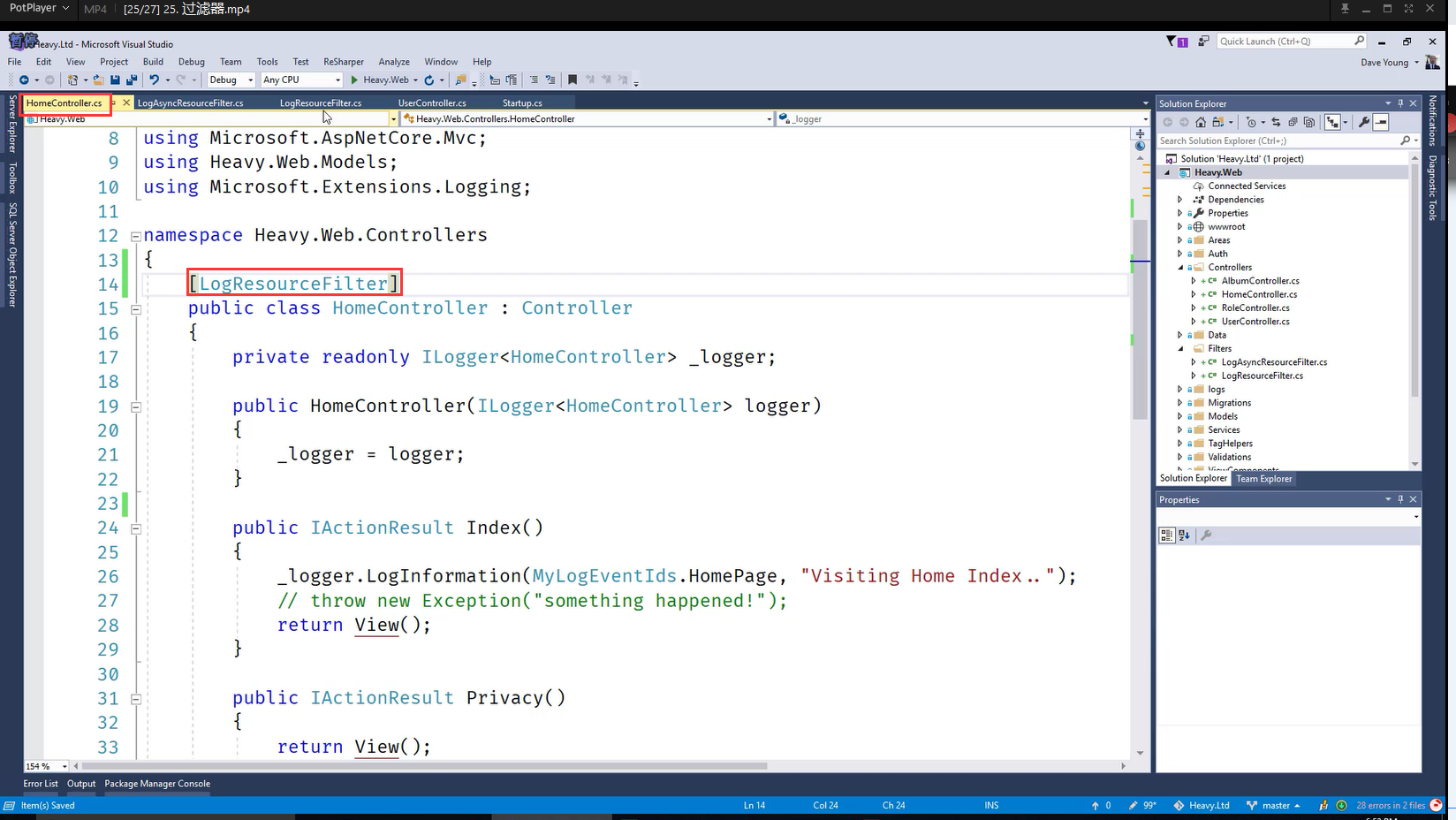Expand the Dependencies node
The image size is (1456, 820).
[x=1180, y=200]
